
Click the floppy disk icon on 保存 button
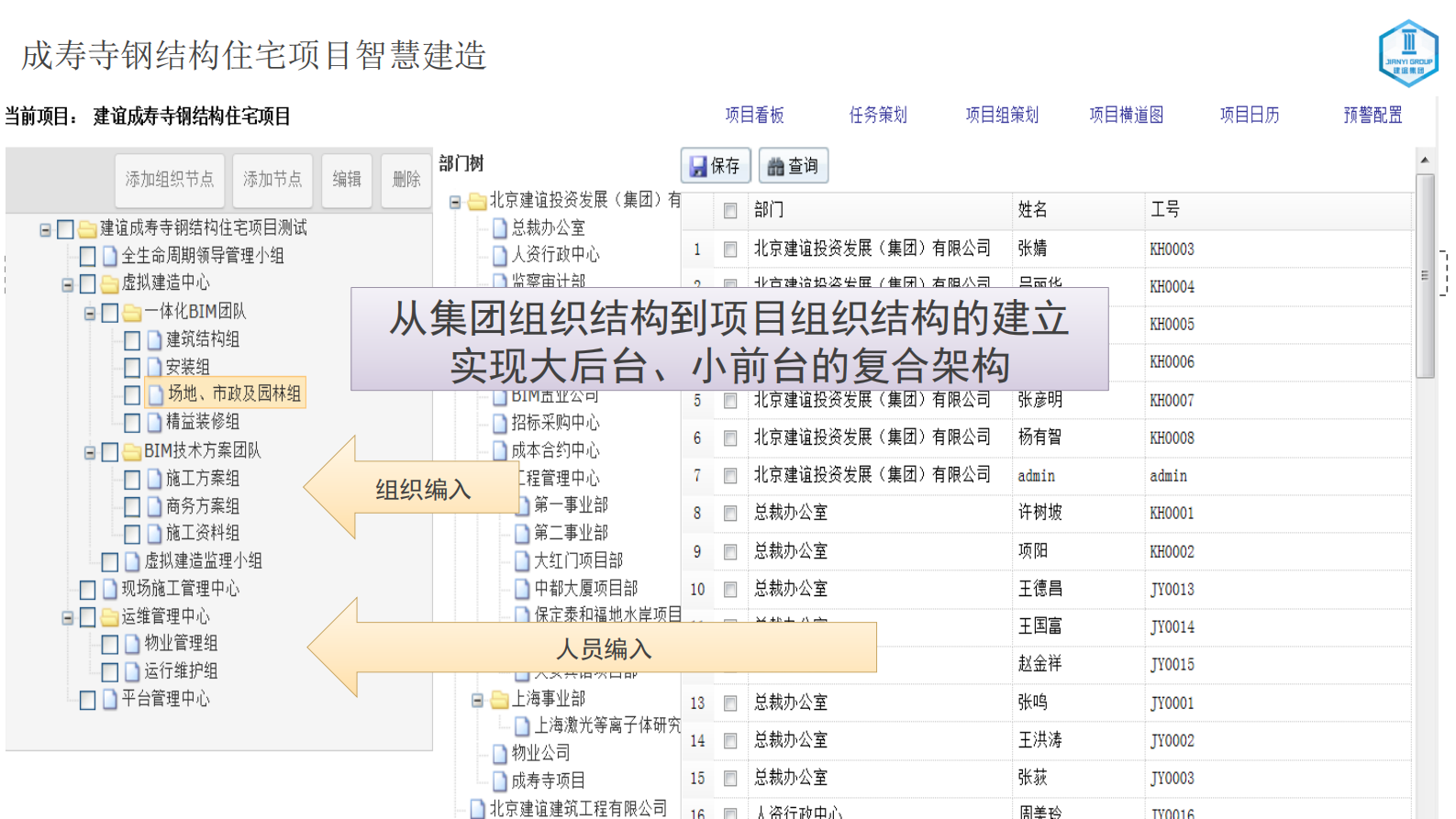698,166
